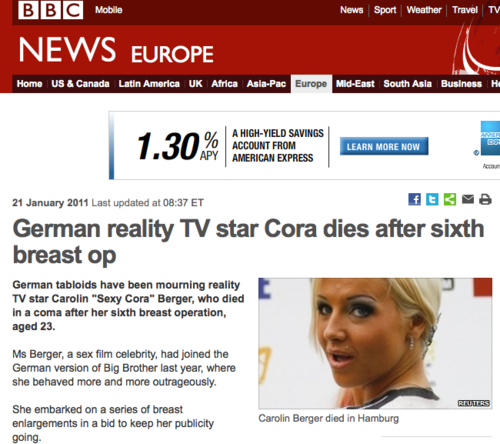Print the article printer icon
500x444 pixels.
(x=485, y=199)
